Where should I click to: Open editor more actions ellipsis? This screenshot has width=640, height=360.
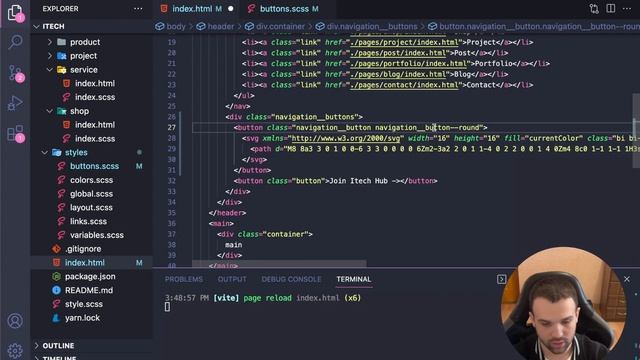pos(627,9)
